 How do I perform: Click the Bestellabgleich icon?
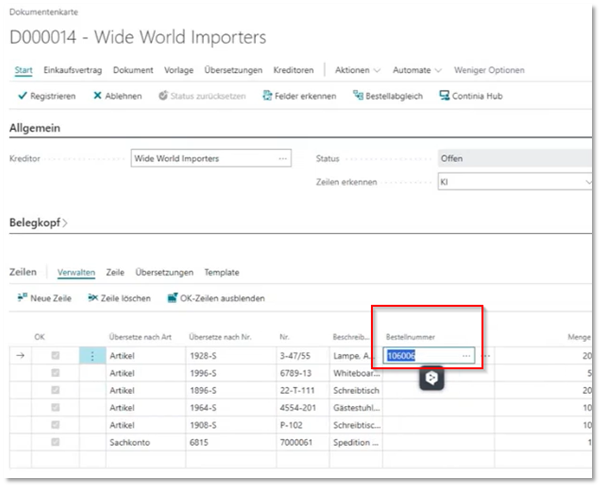(358, 96)
